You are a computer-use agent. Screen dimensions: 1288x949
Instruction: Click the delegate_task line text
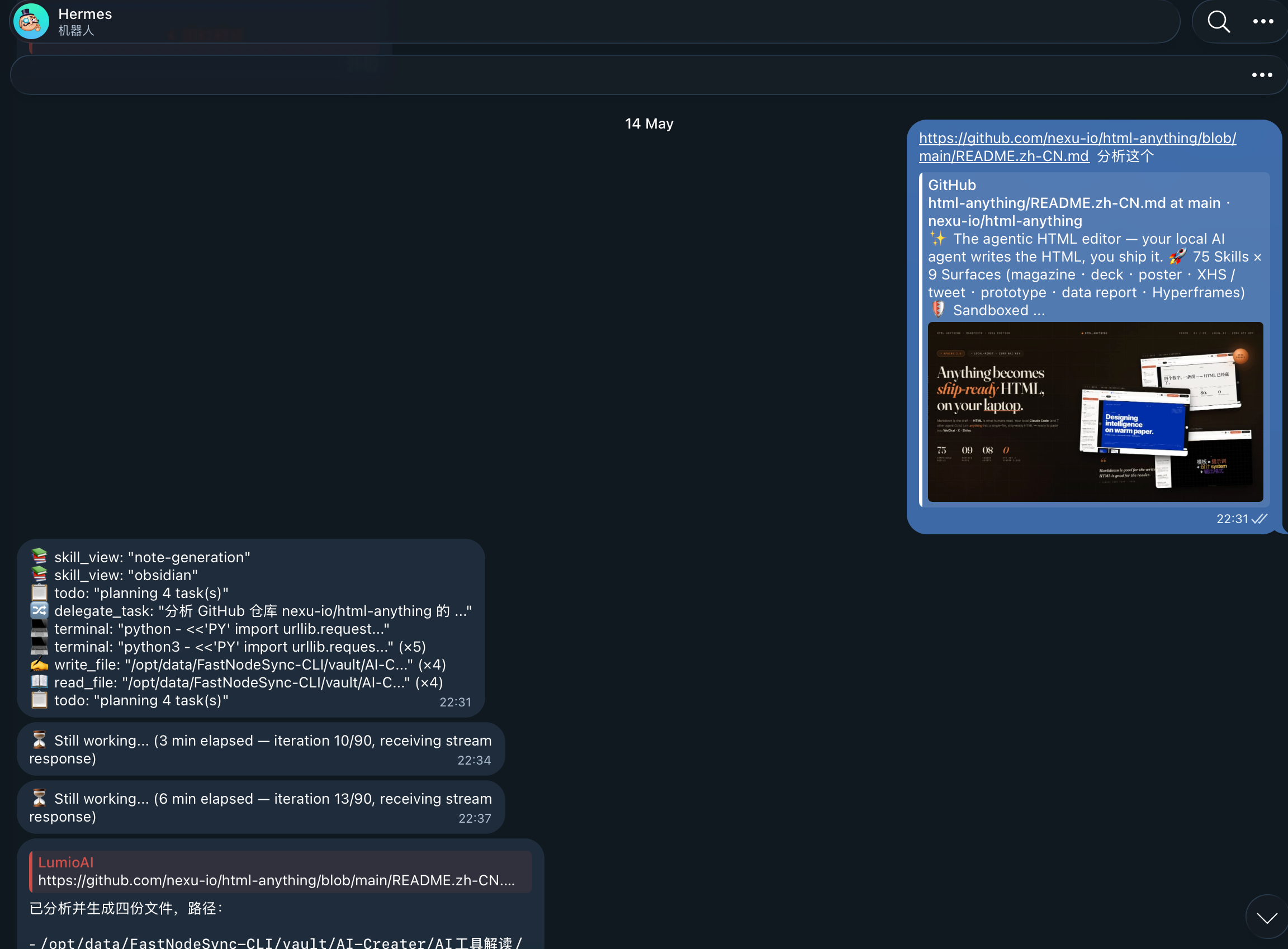pyautogui.click(x=263, y=611)
